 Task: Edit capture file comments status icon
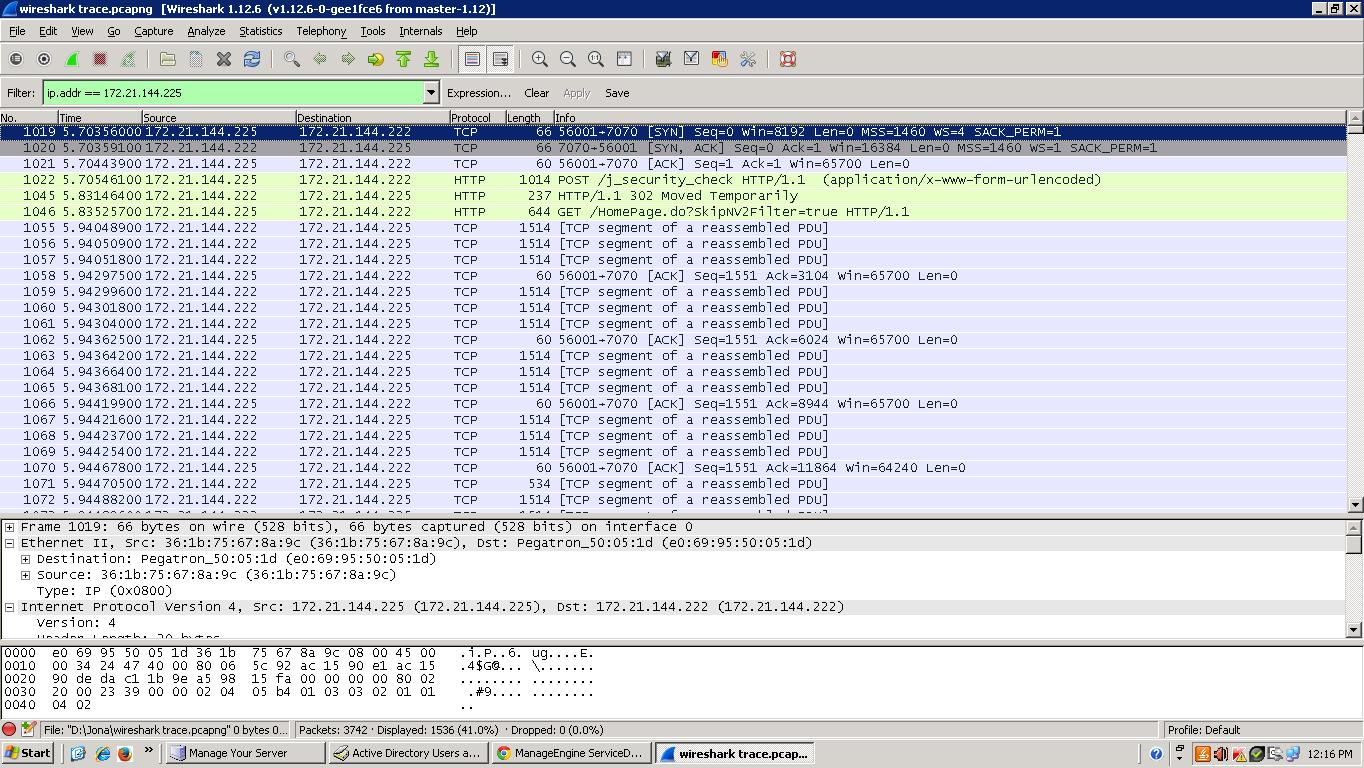pos(28,730)
